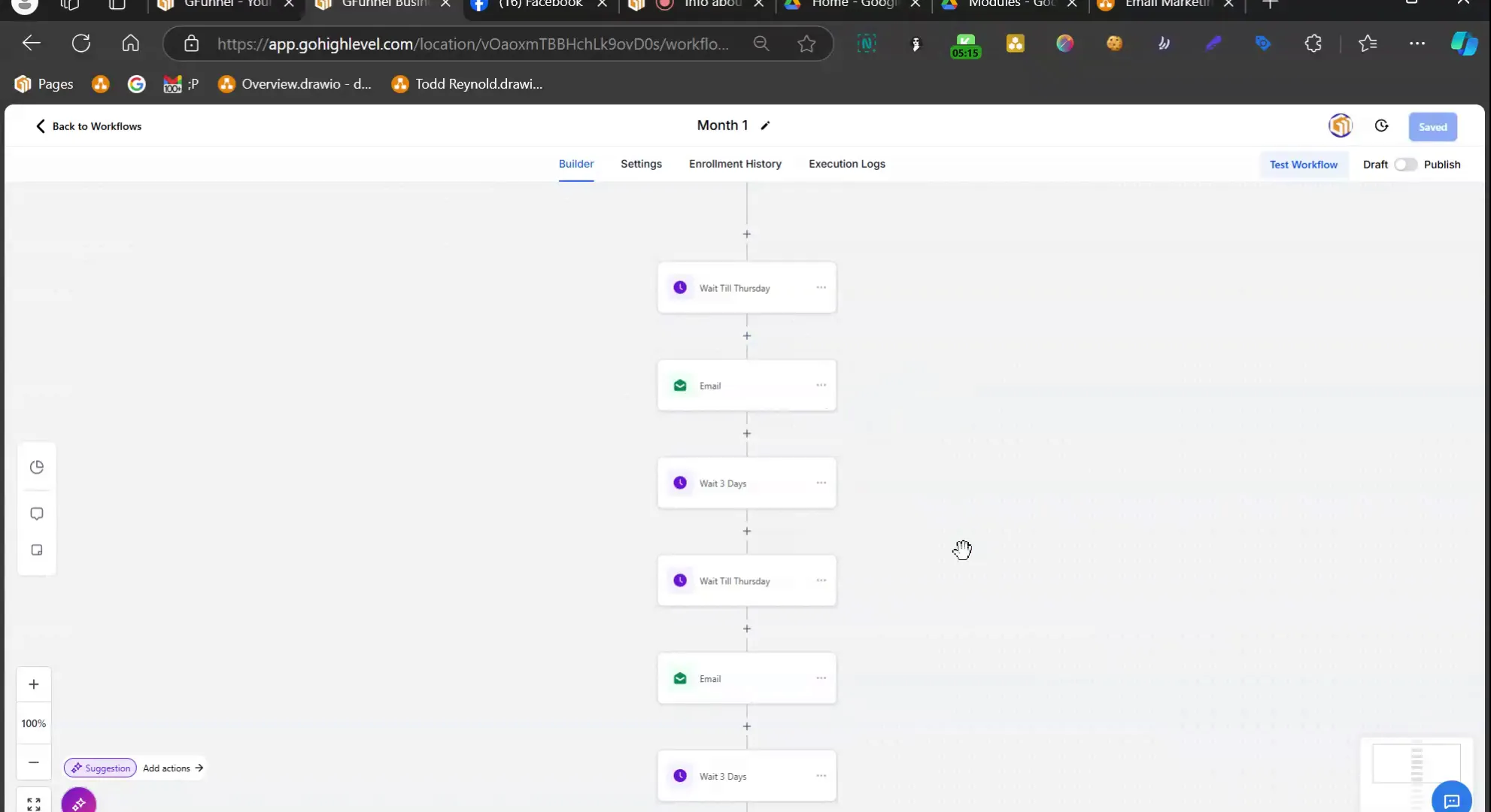The width and height of the screenshot is (1491, 812).
Task: Select first Wait Till Thursday node
Action: click(x=747, y=288)
